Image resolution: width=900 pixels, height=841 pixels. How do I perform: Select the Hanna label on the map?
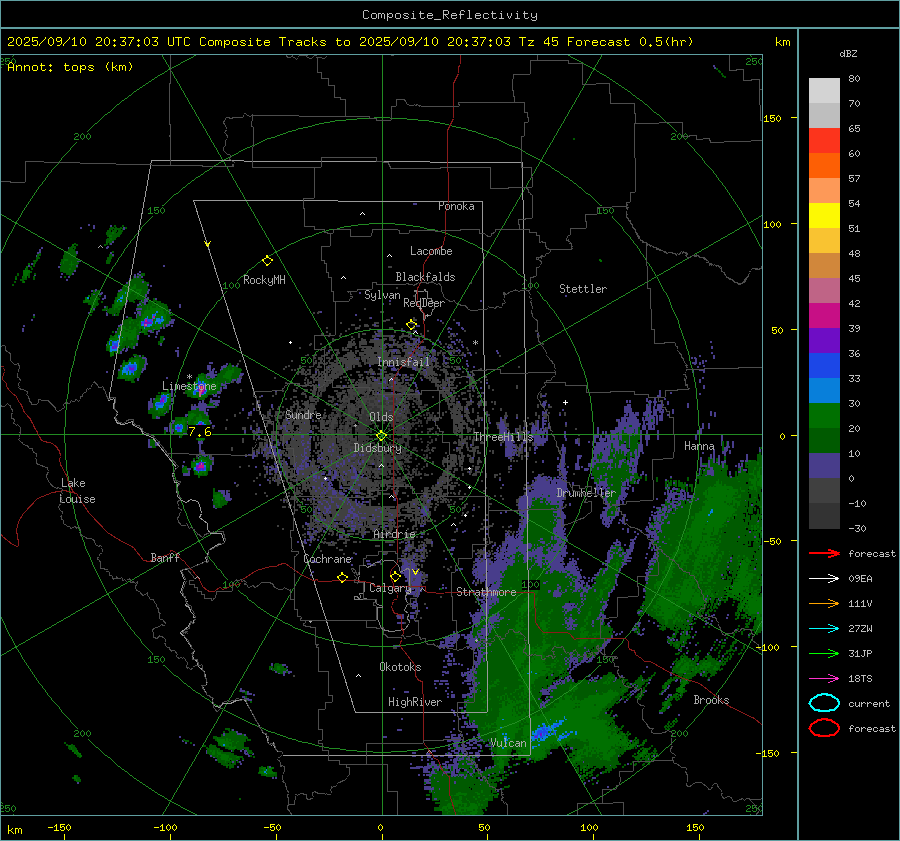(699, 446)
